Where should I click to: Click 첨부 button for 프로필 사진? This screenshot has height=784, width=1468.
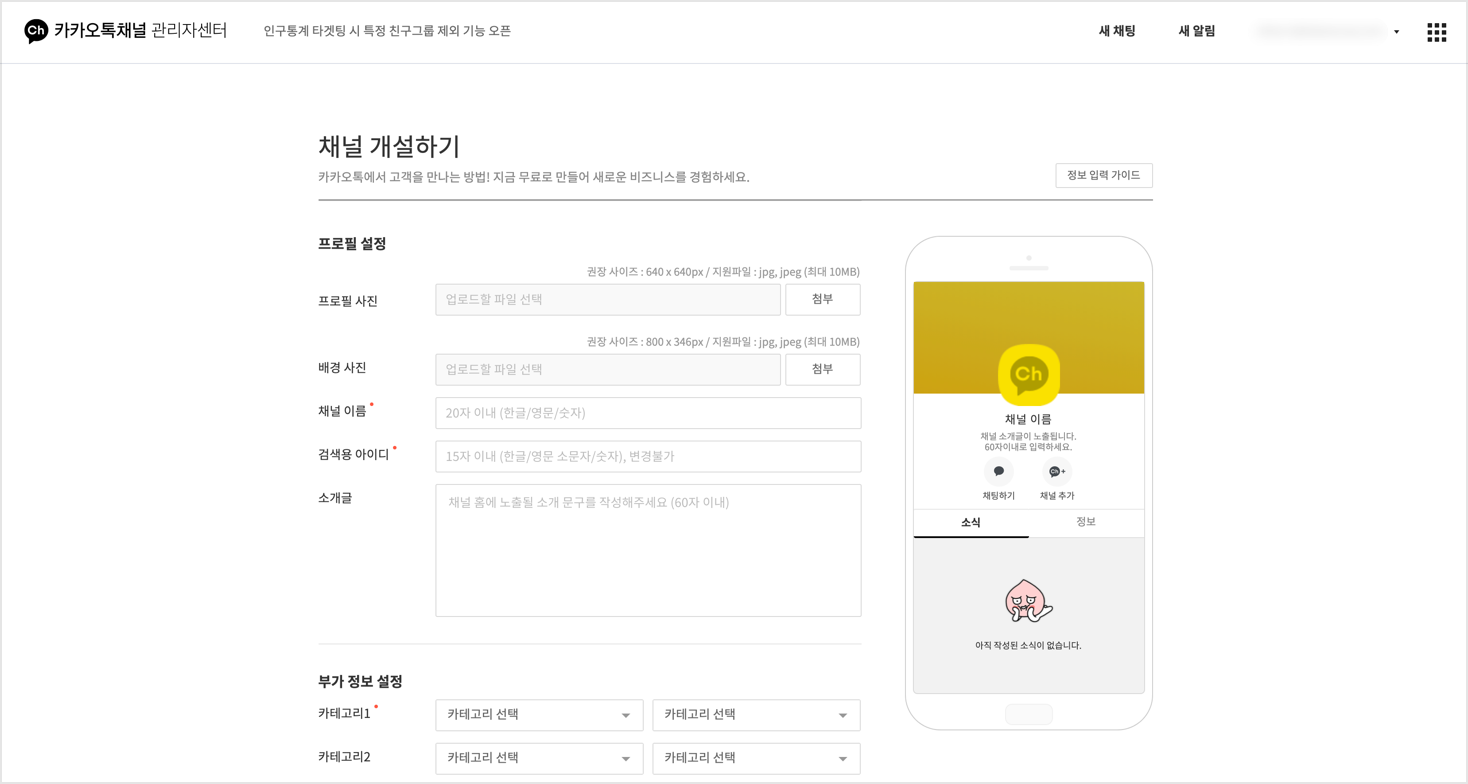pos(822,299)
